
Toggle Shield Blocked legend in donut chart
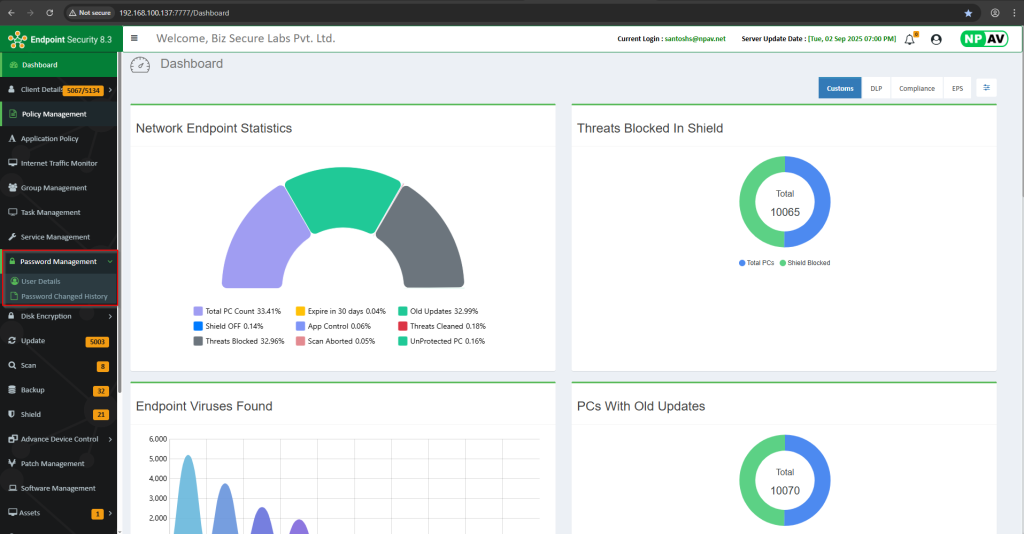tap(807, 263)
